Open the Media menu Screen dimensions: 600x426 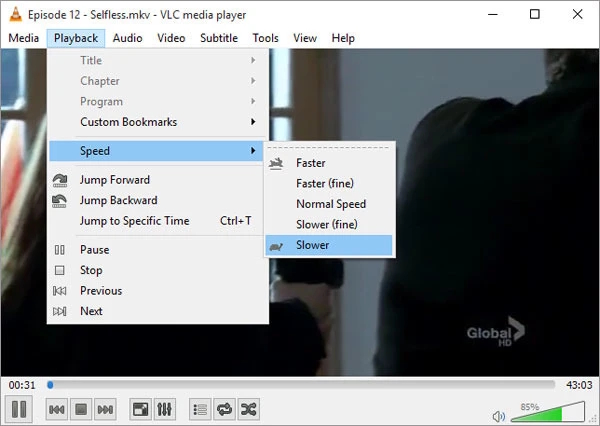tap(24, 38)
